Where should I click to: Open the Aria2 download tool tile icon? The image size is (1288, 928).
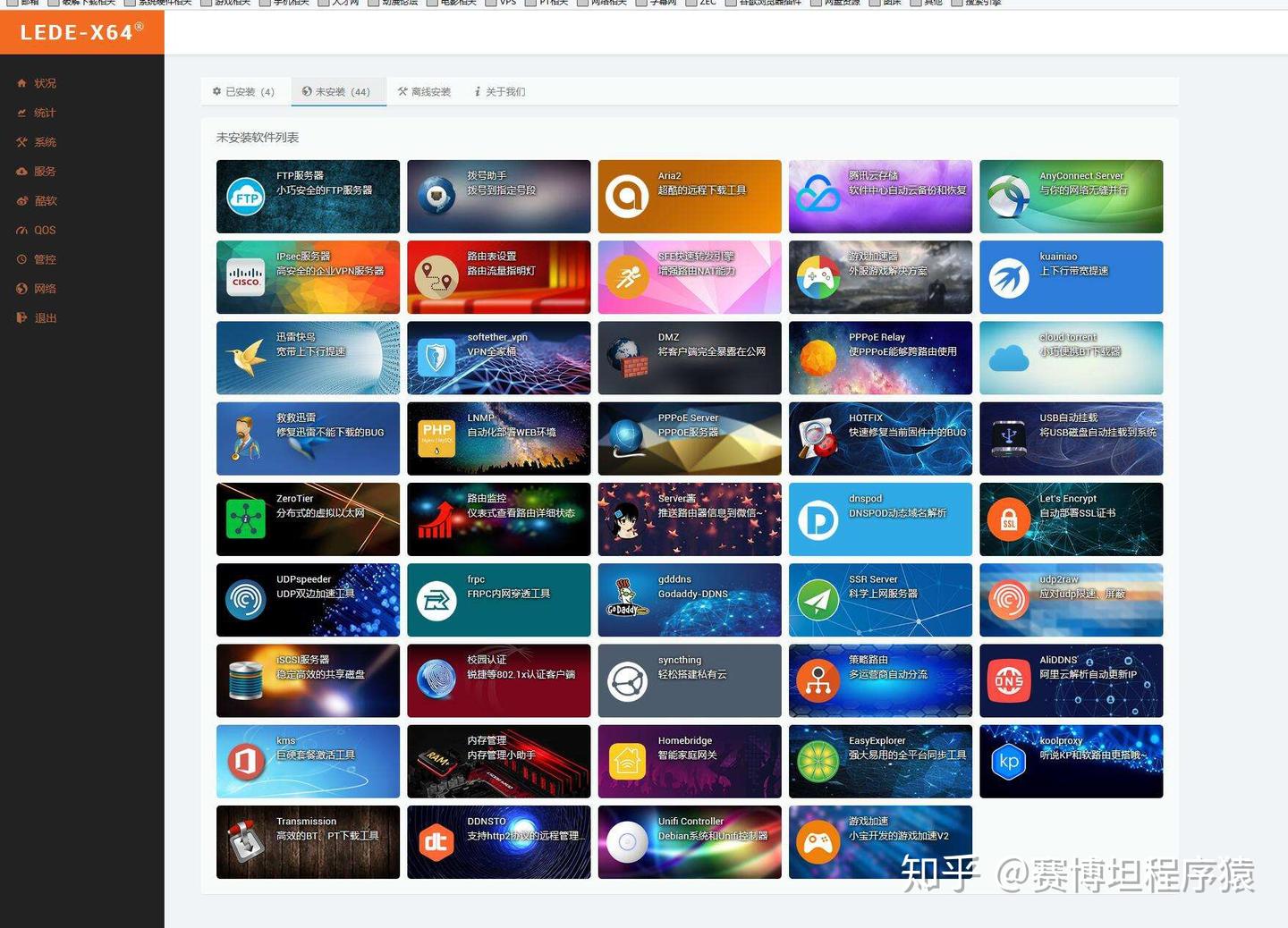629,196
